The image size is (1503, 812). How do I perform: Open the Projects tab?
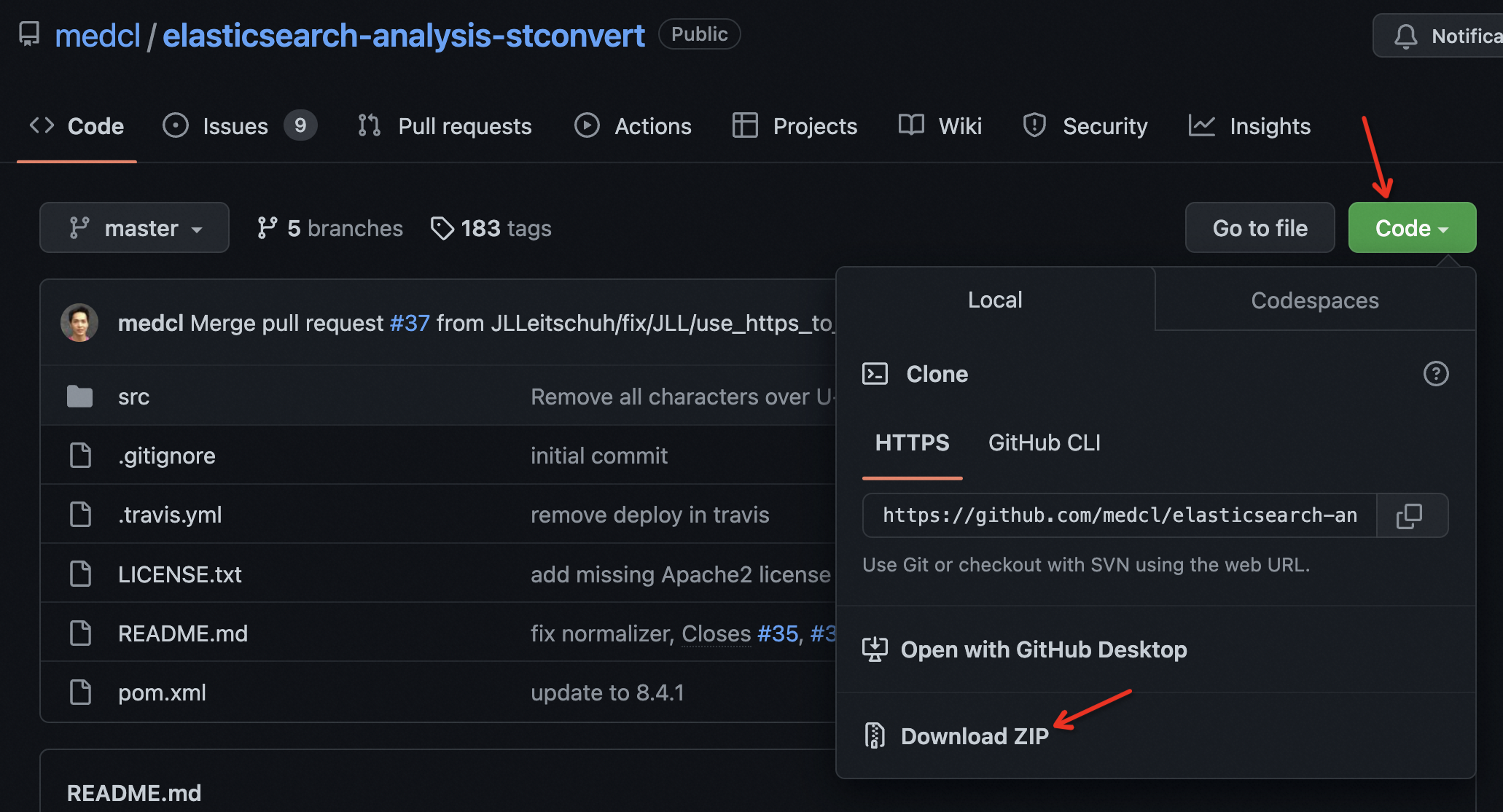click(795, 126)
